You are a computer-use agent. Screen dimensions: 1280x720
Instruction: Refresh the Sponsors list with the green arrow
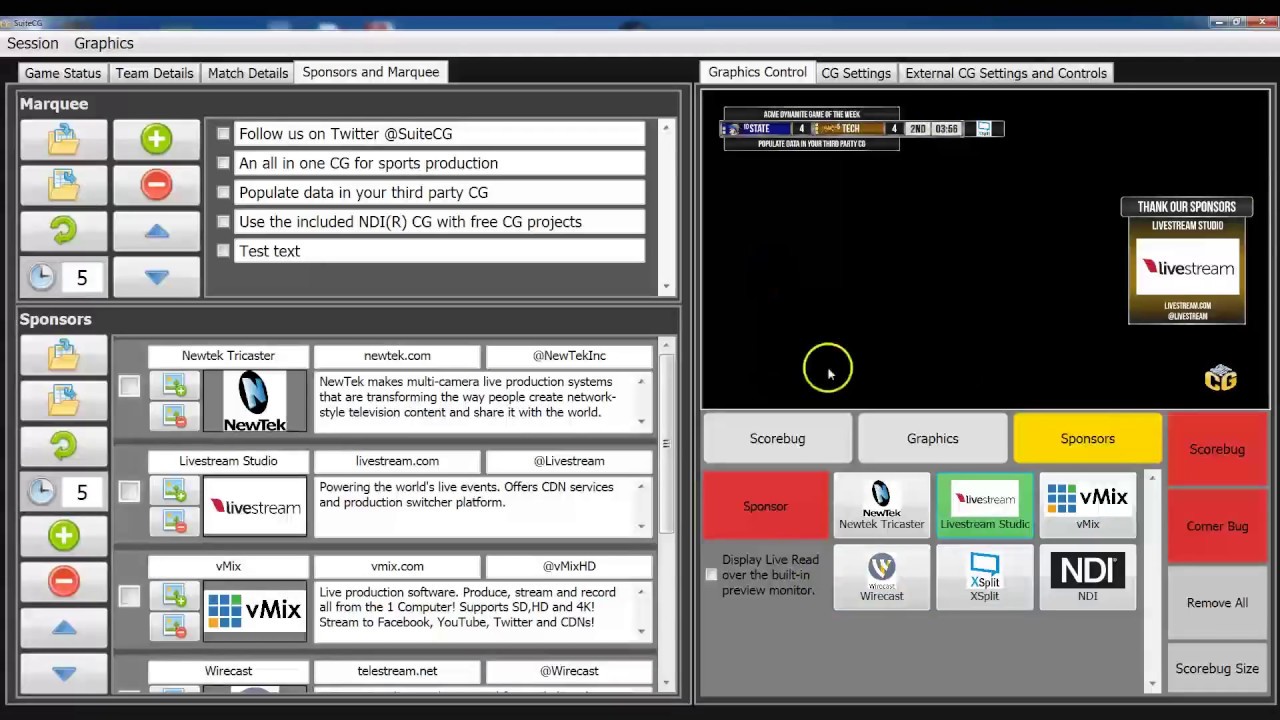click(63, 446)
